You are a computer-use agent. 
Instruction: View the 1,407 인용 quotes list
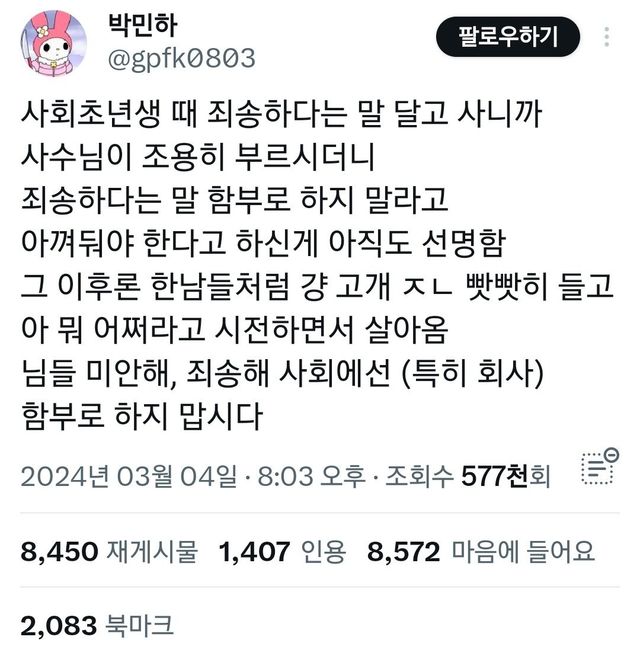[x=282, y=551]
